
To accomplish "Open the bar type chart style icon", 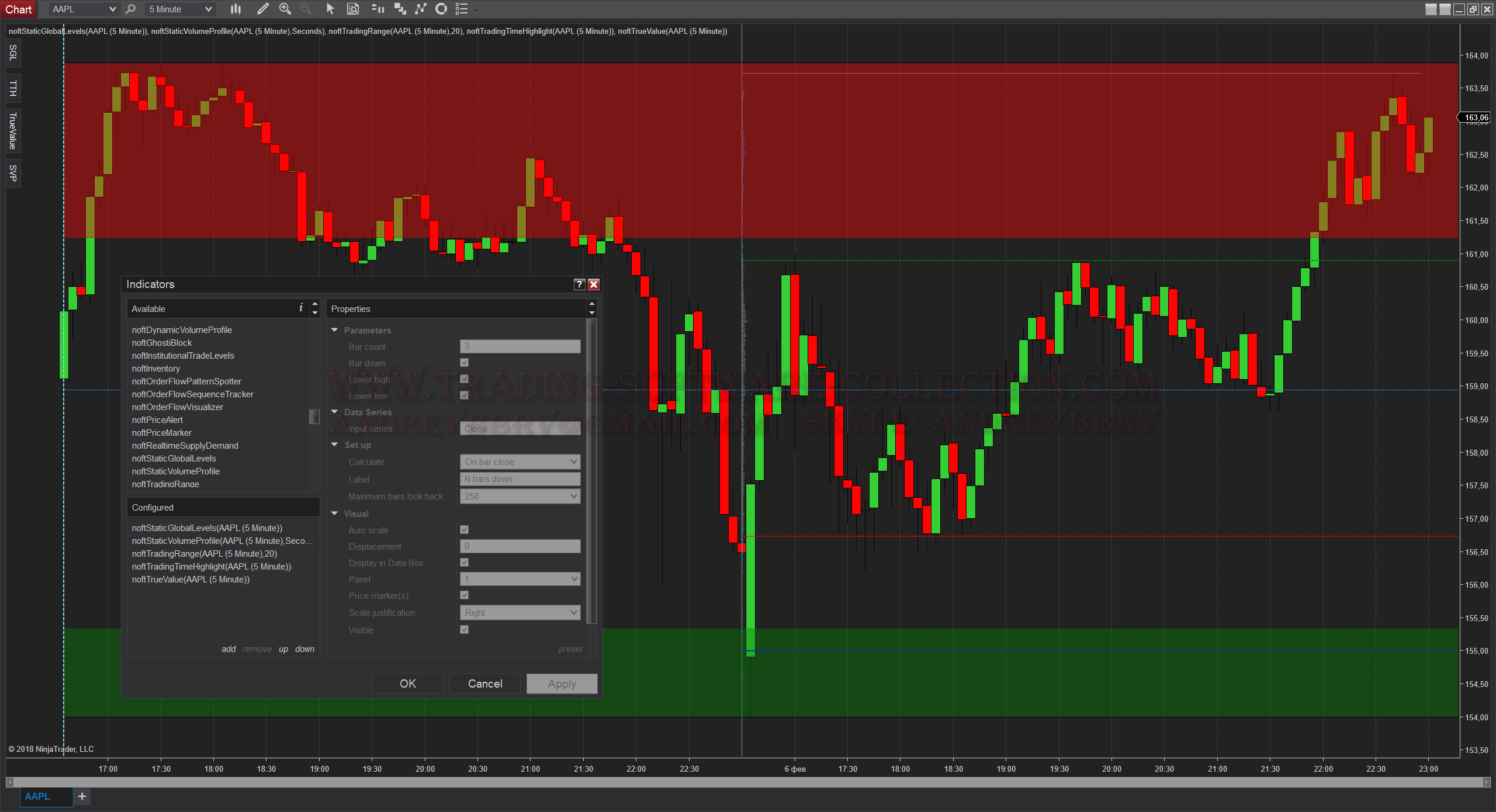I will click(236, 9).
